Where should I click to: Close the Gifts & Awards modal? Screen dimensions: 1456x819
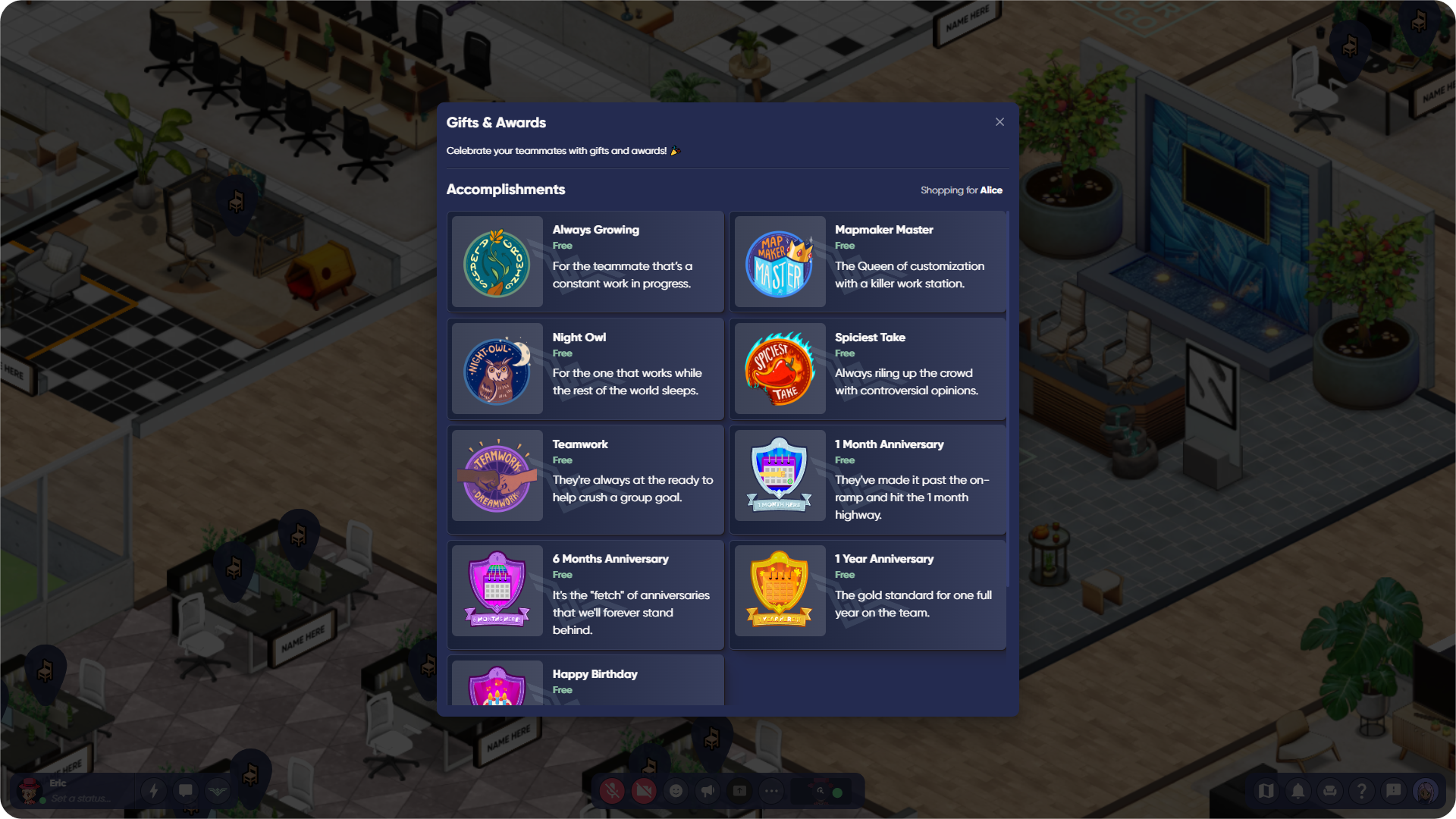pyautogui.click(x=1000, y=122)
